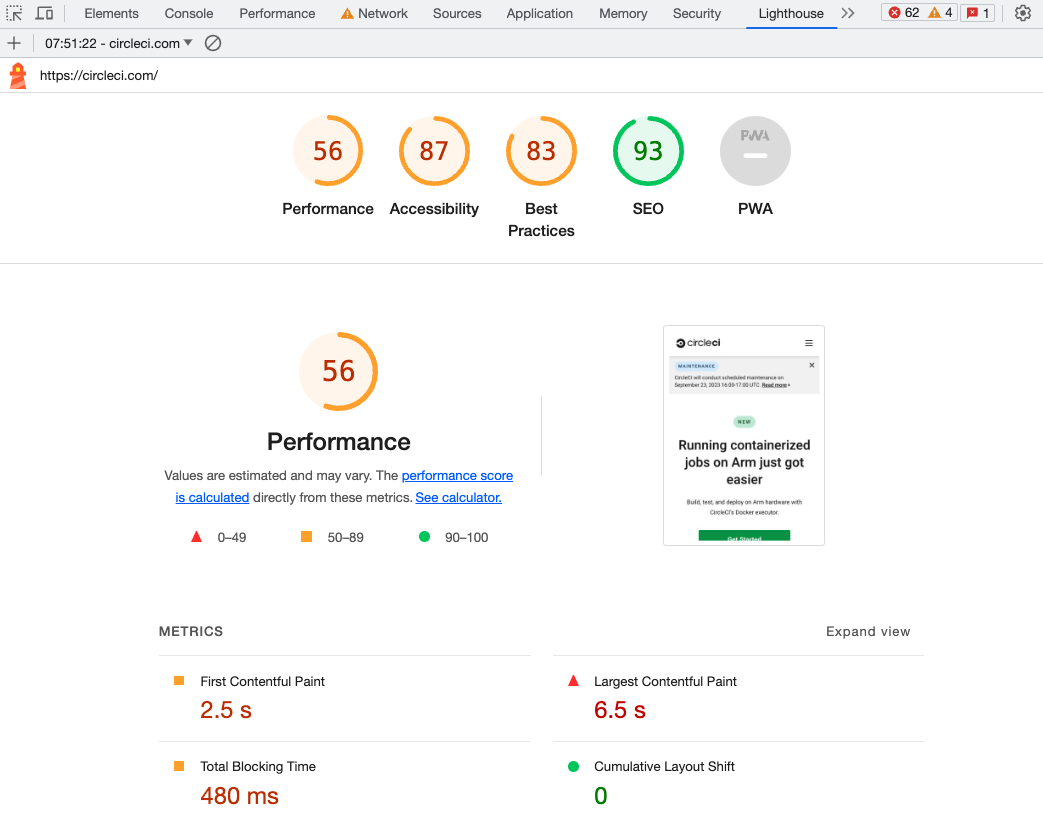Open the 07:51:22 circleci.com report dropdown

[115, 43]
